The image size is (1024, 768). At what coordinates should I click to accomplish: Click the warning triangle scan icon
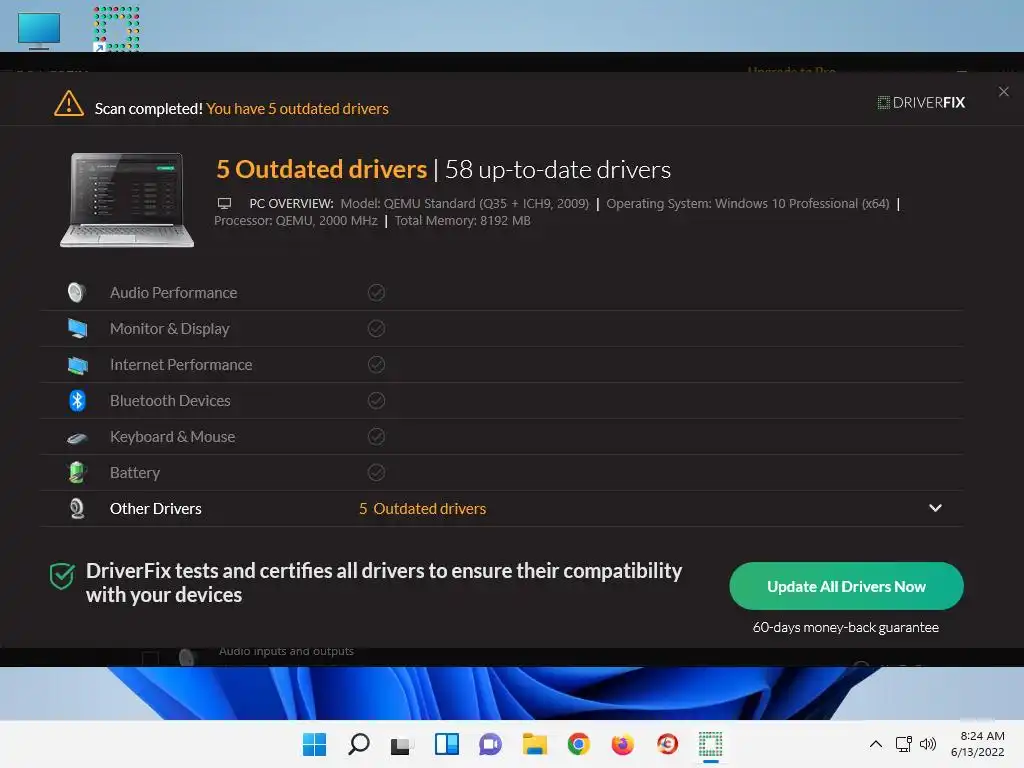(x=69, y=104)
